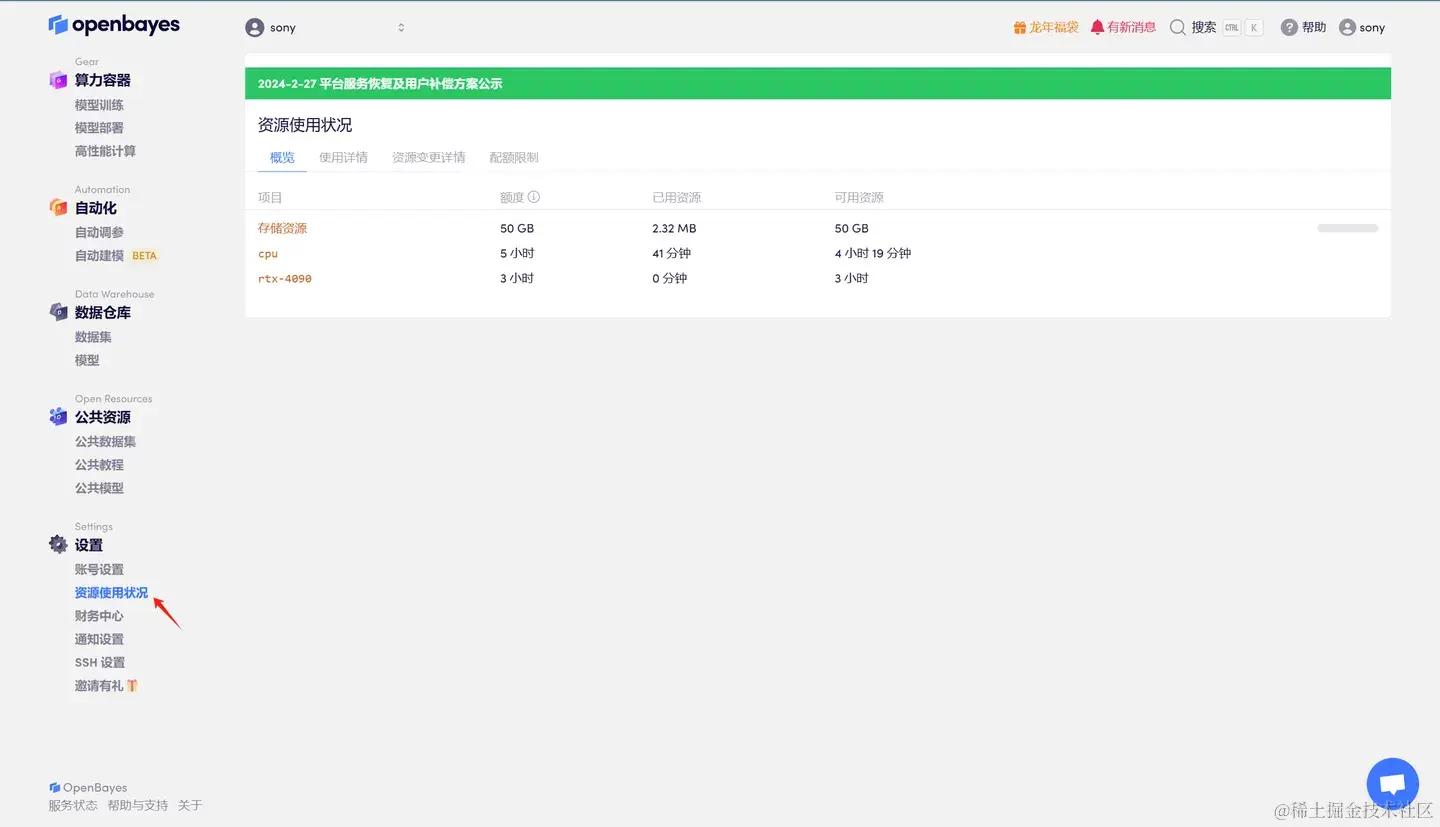Open the sony workspace dropdown arrows

coord(401,28)
